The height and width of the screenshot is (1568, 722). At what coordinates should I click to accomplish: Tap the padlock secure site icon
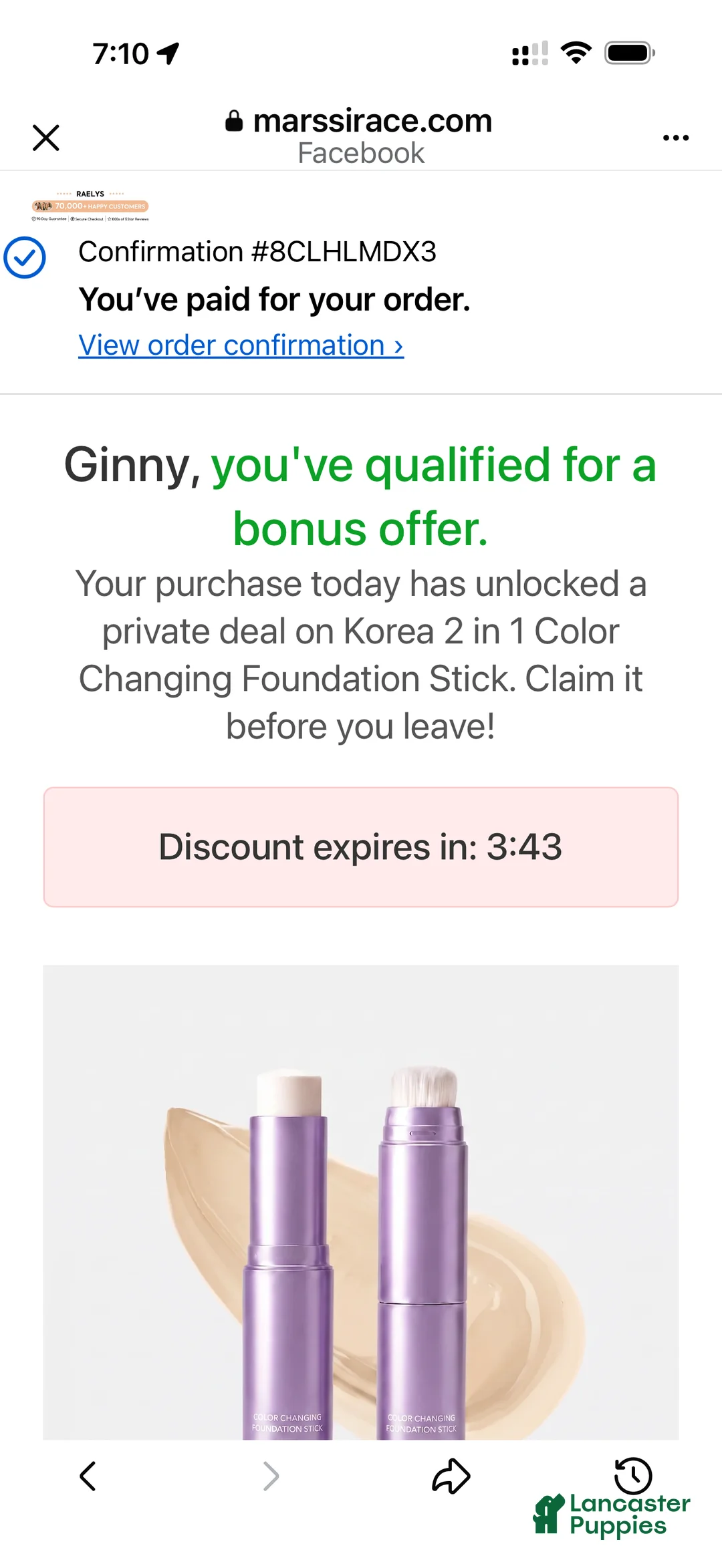(x=234, y=121)
